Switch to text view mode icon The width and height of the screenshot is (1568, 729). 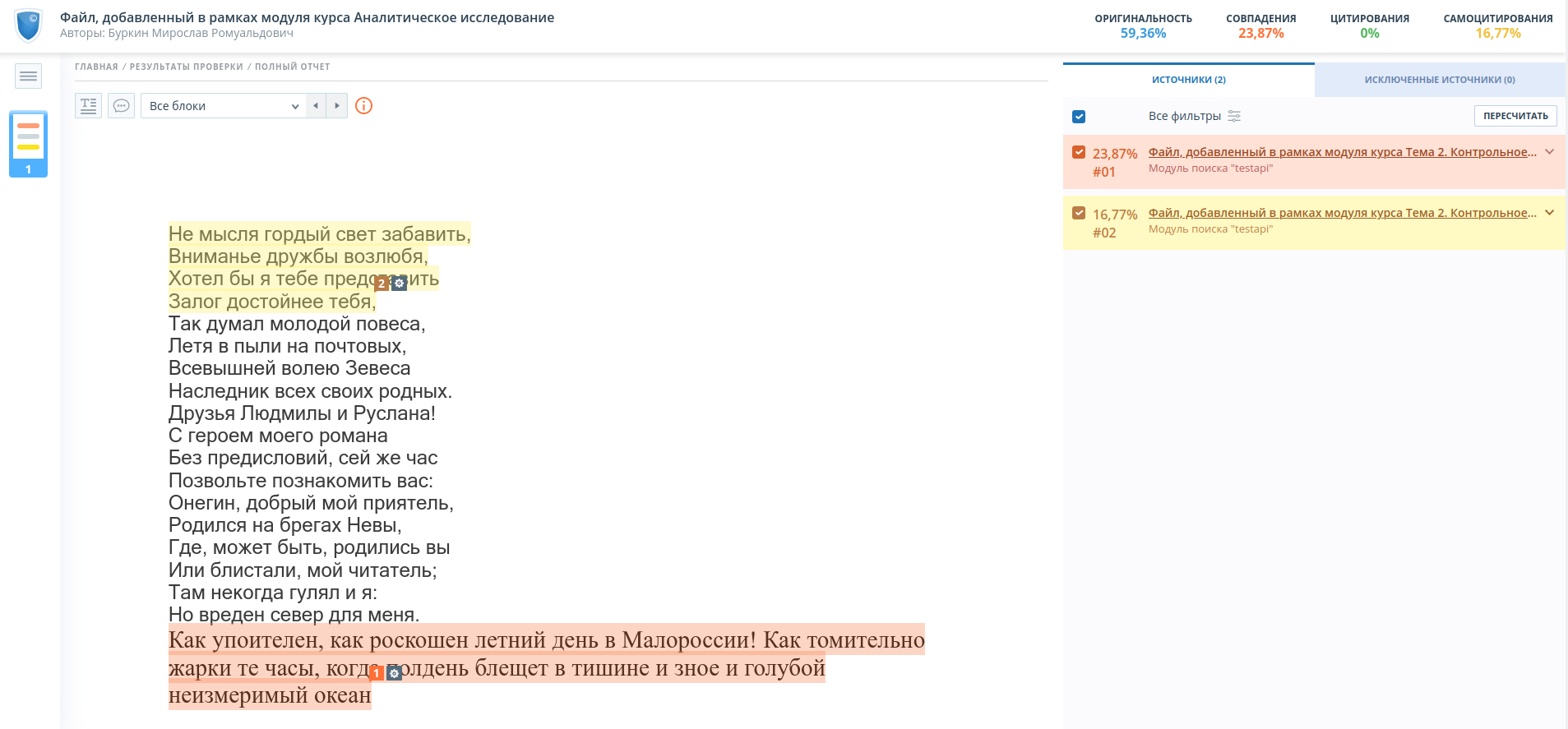(x=88, y=105)
